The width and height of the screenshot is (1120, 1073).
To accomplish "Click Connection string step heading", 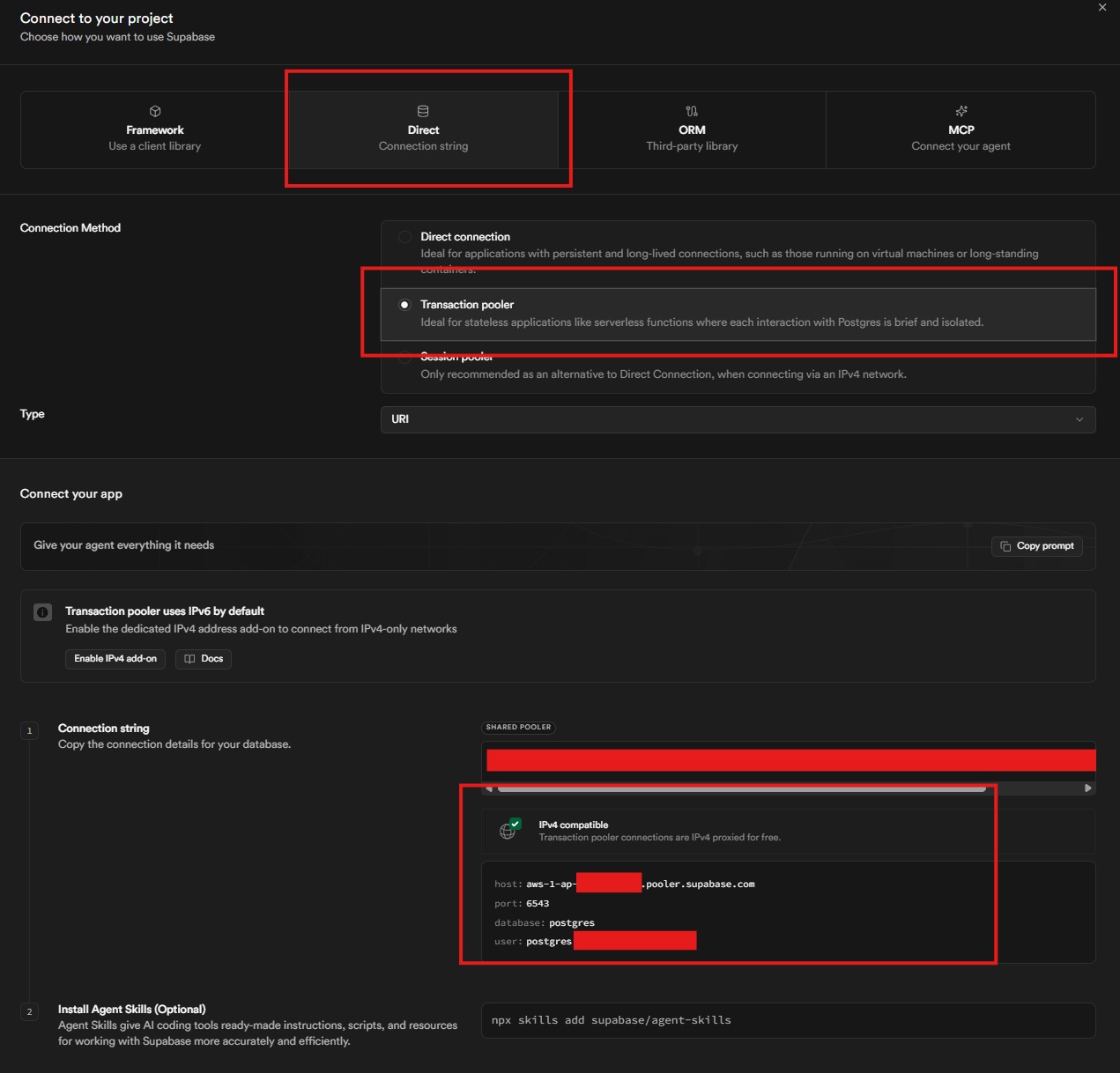I will tap(104, 728).
